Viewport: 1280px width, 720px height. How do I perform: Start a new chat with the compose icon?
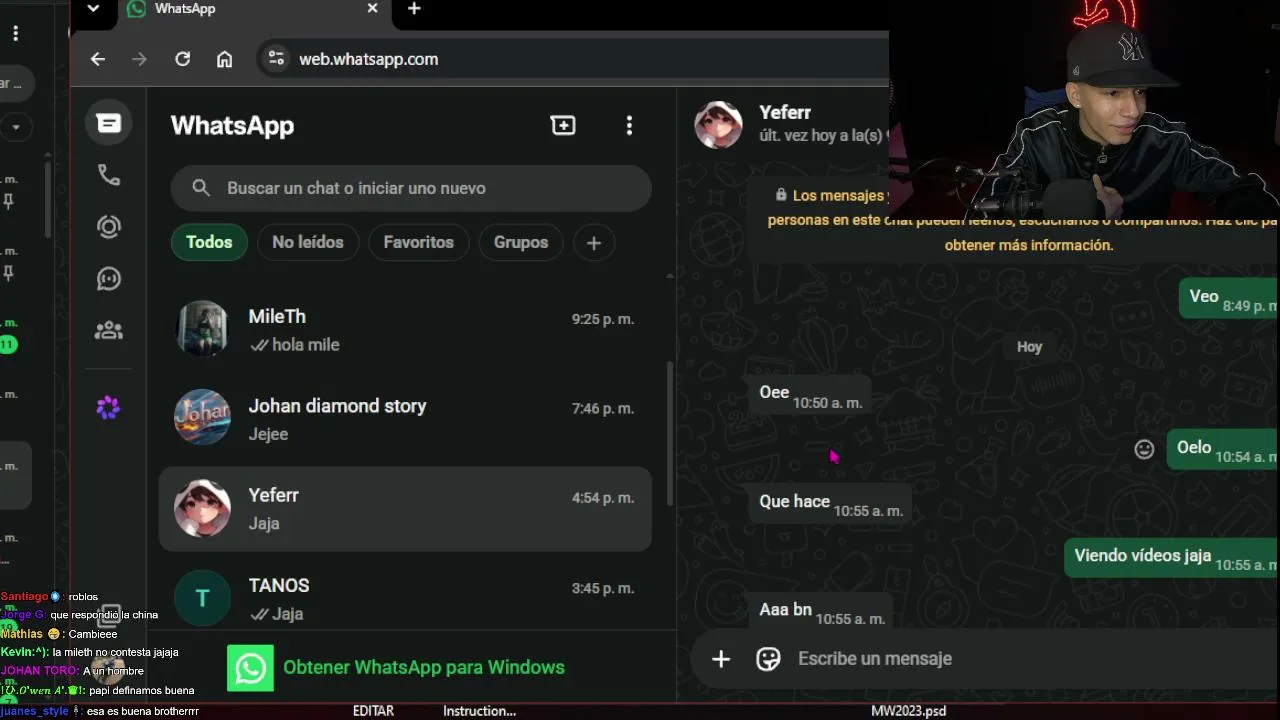[x=563, y=125]
